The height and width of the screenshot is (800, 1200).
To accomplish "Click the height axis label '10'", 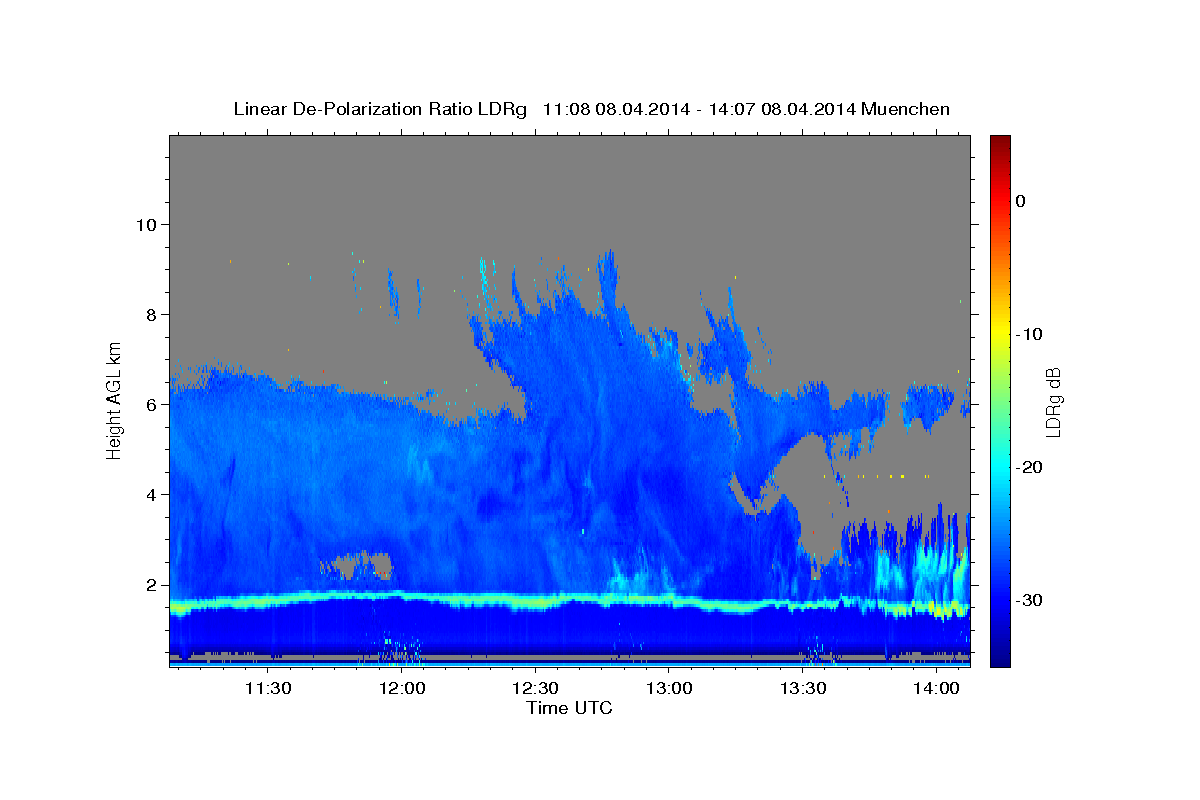I will [146, 224].
